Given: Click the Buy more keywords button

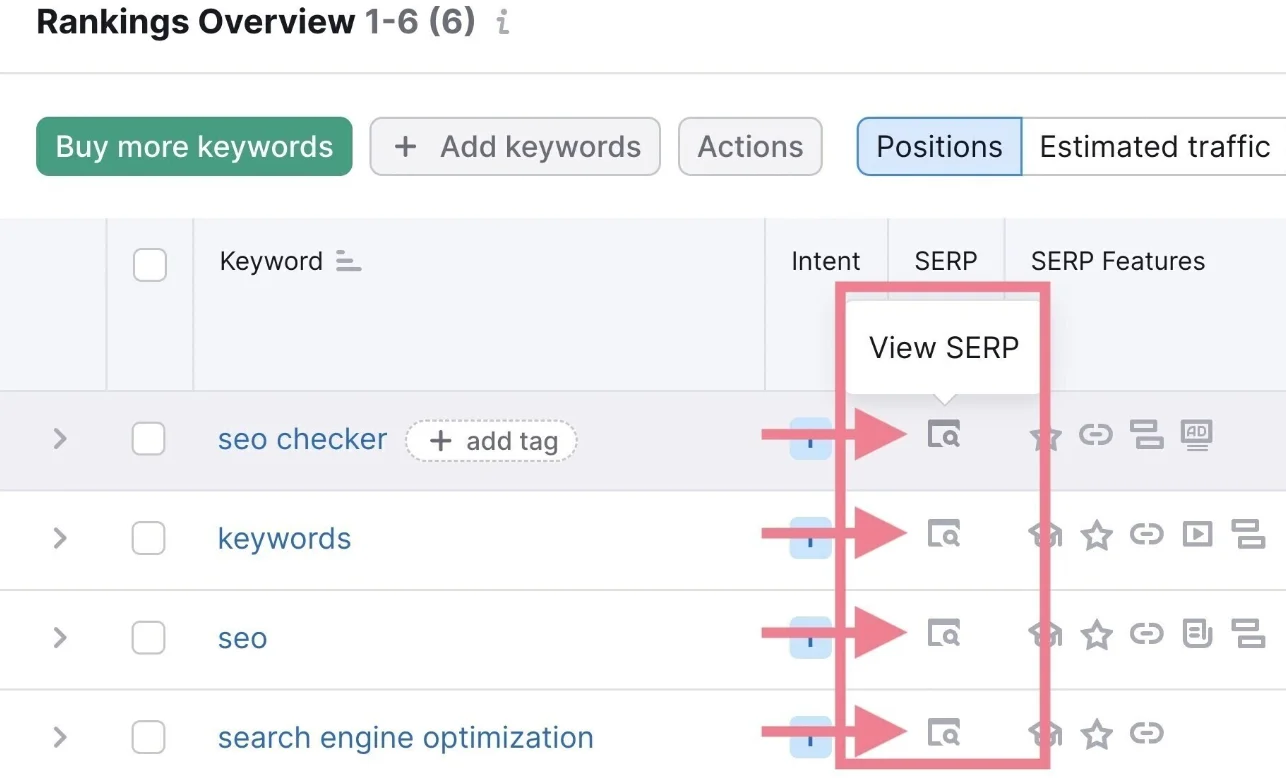Looking at the screenshot, I should [x=194, y=147].
